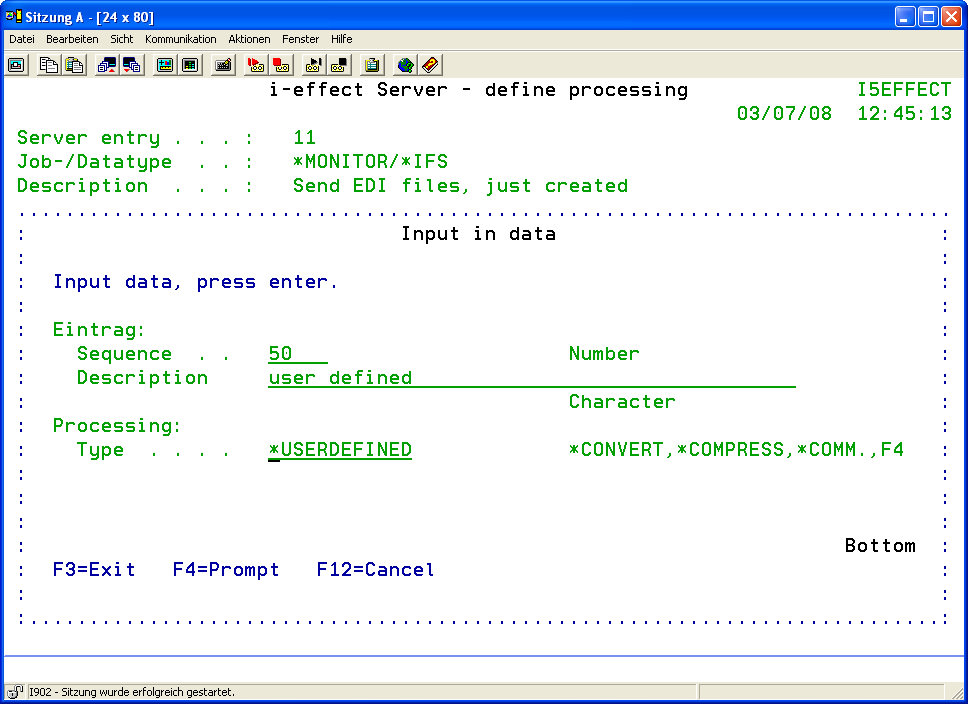Viewport: 968px width, 704px height.
Task: Click the Print Screen toolbar icon
Action: pyautogui.click(x=17, y=65)
